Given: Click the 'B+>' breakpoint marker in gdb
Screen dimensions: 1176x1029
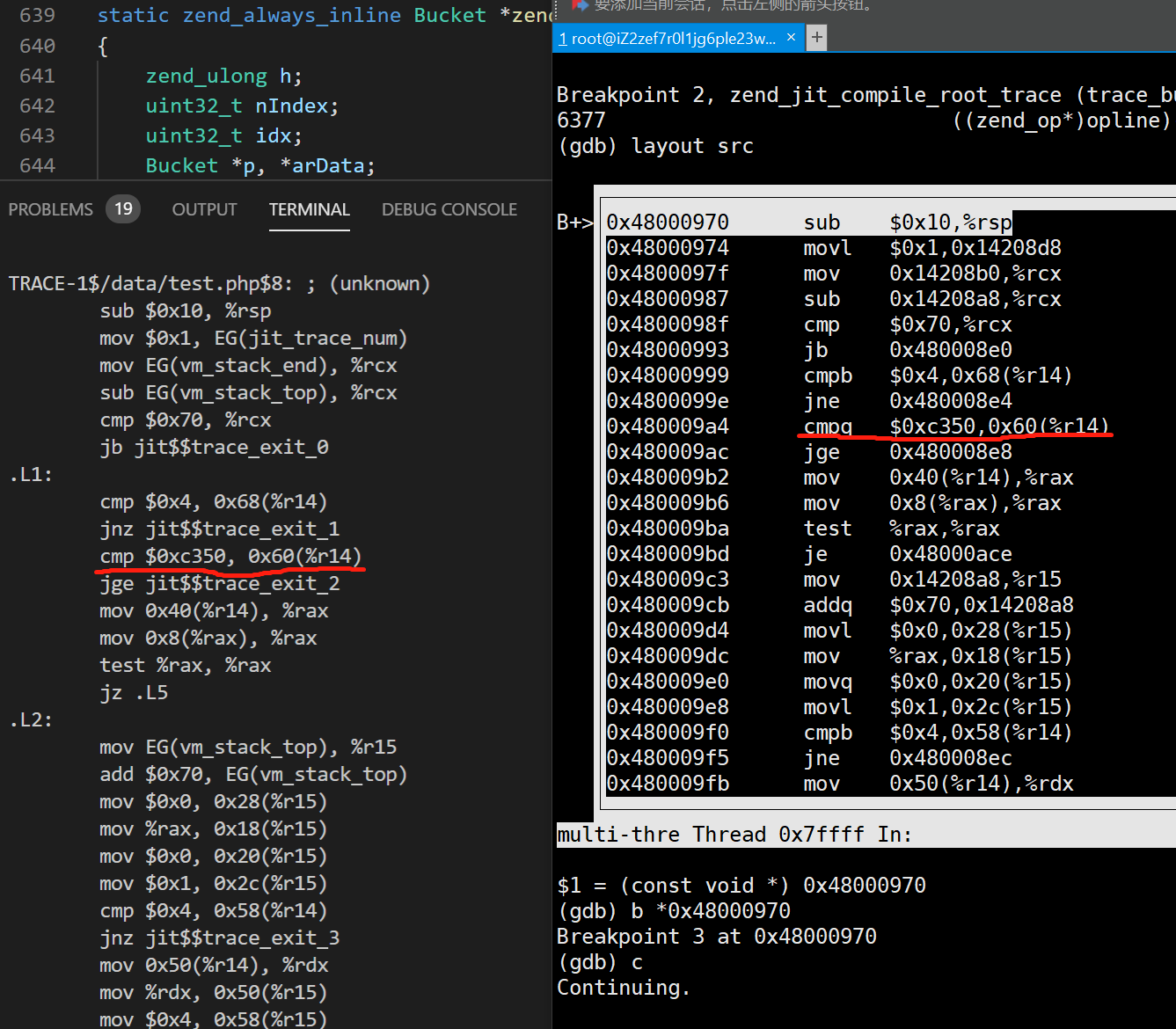Looking at the screenshot, I should coord(575,223).
